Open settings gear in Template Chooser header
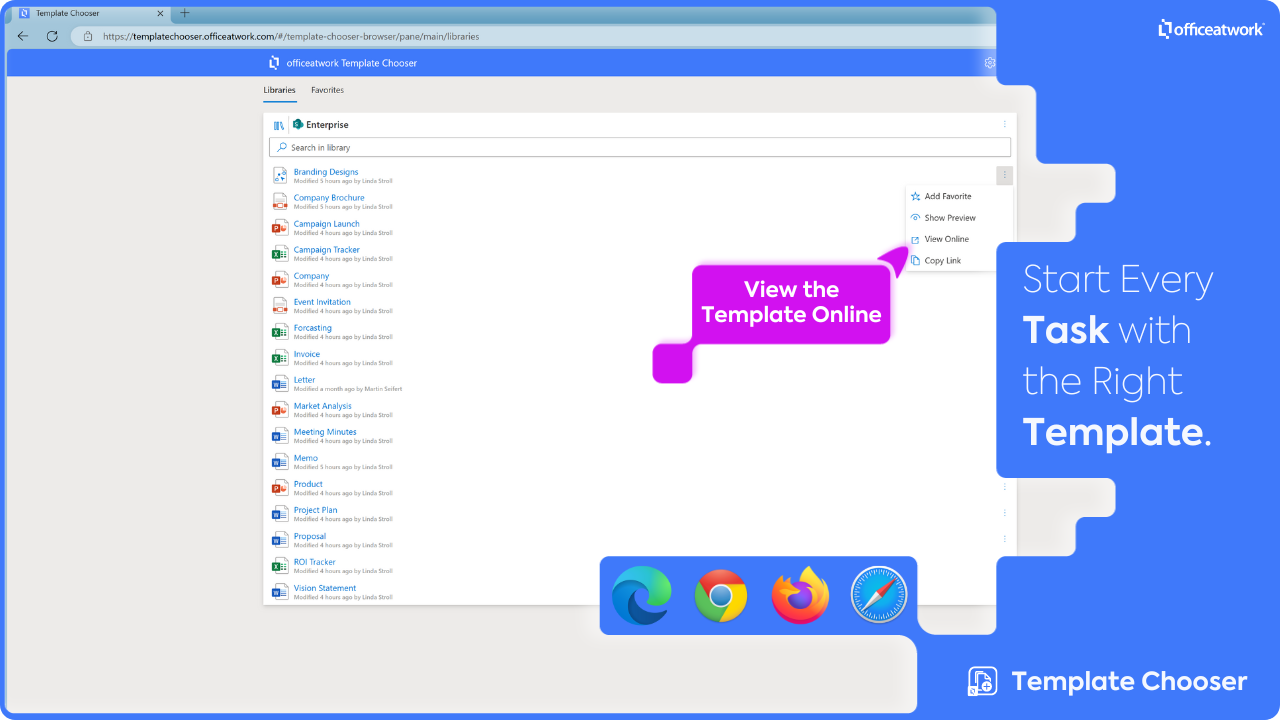Image resolution: width=1280 pixels, height=720 pixels. point(990,63)
